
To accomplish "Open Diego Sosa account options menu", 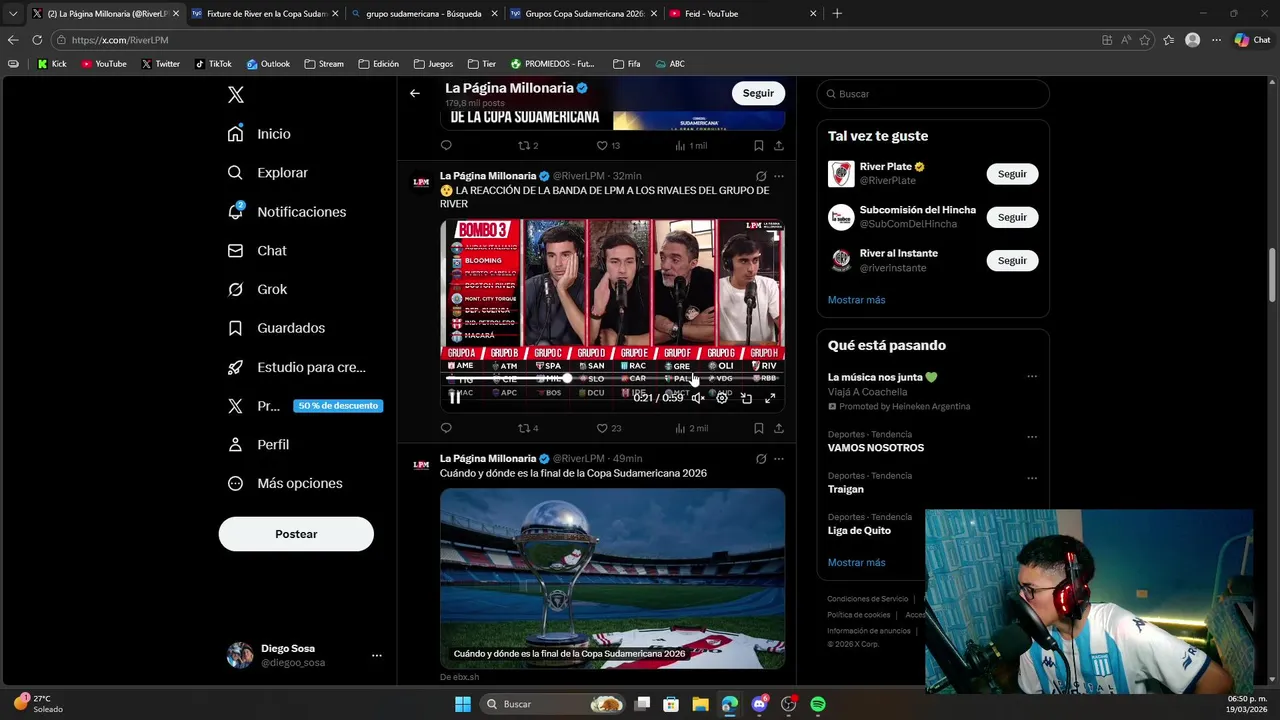I will [377, 655].
